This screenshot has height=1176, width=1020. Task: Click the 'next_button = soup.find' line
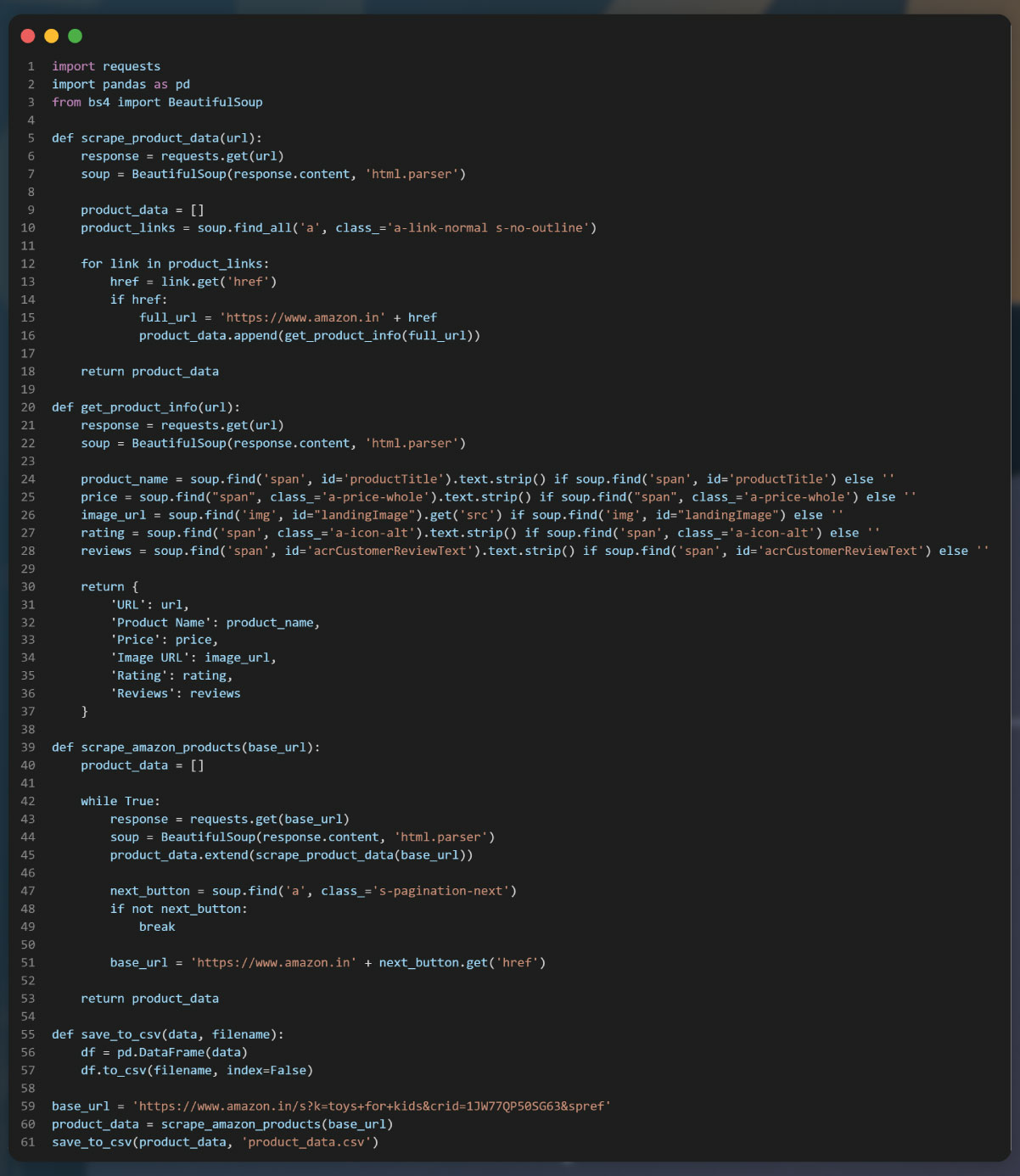[313, 891]
